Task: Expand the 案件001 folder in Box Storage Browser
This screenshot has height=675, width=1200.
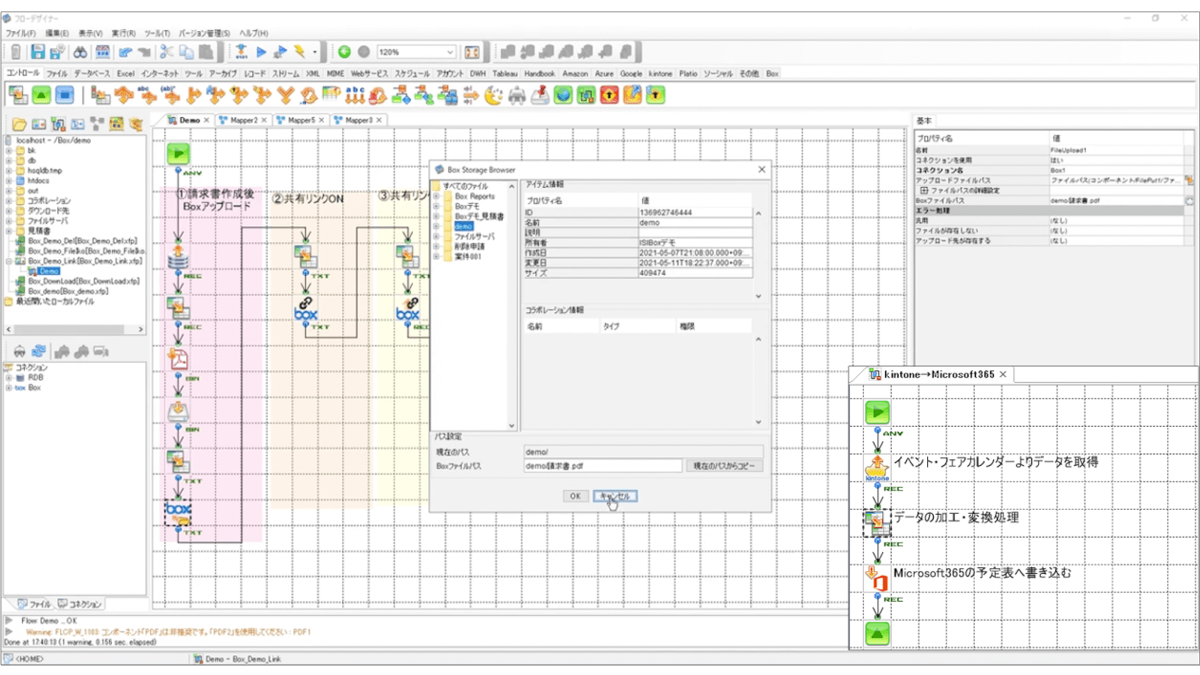Action: click(436, 256)
